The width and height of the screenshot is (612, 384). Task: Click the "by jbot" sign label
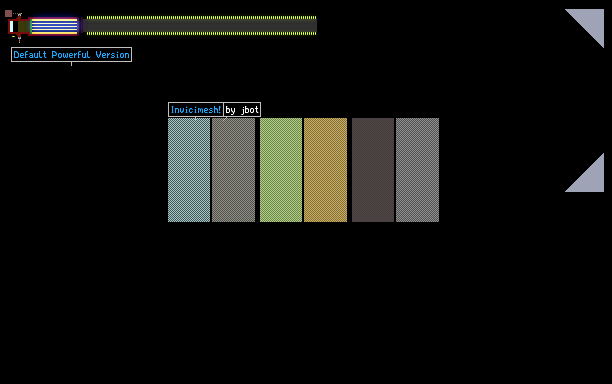coord(242,110)
